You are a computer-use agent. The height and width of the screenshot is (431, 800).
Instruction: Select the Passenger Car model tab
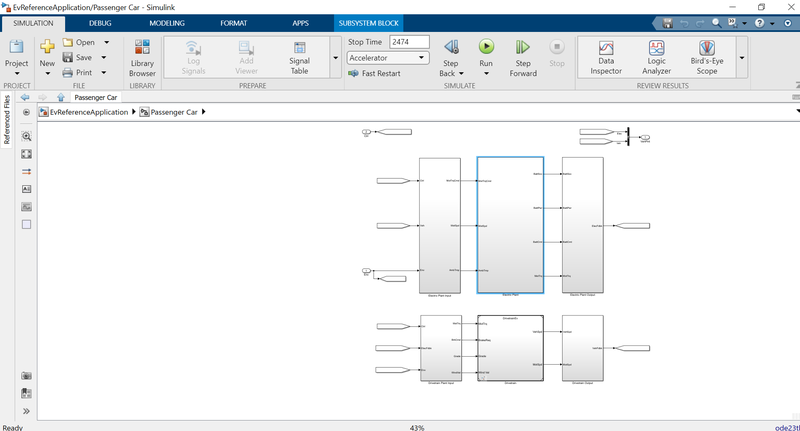(95, 97)
